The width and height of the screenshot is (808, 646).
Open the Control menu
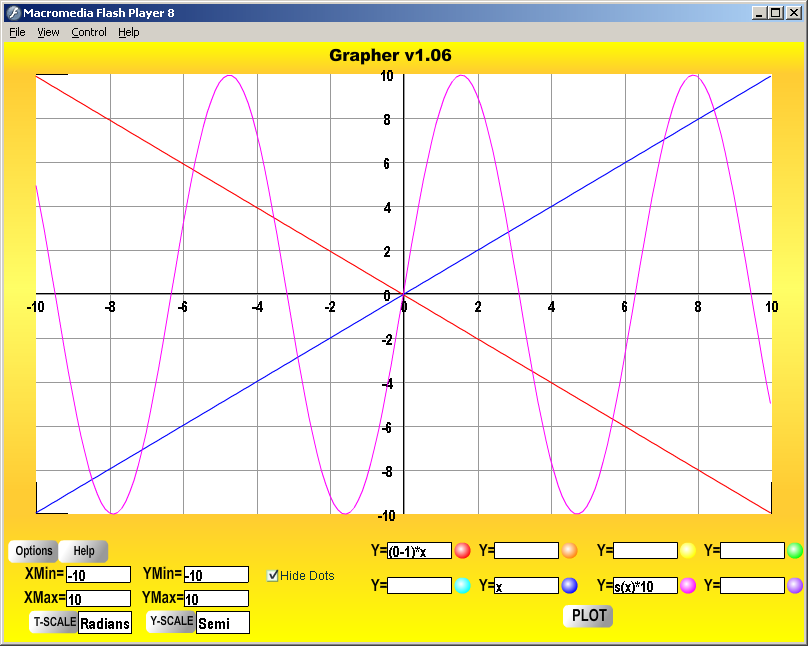[x=89, y=32]
